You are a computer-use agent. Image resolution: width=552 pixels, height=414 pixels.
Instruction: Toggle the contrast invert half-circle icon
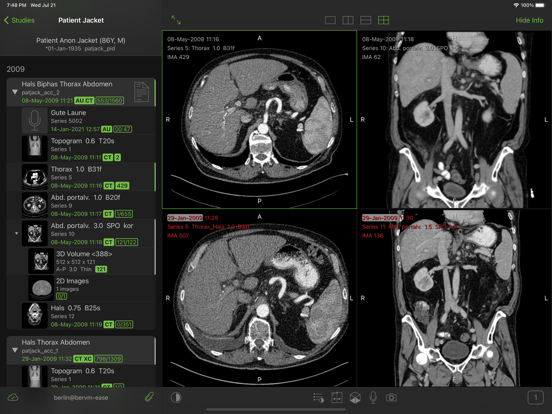(x=176, y=397)
